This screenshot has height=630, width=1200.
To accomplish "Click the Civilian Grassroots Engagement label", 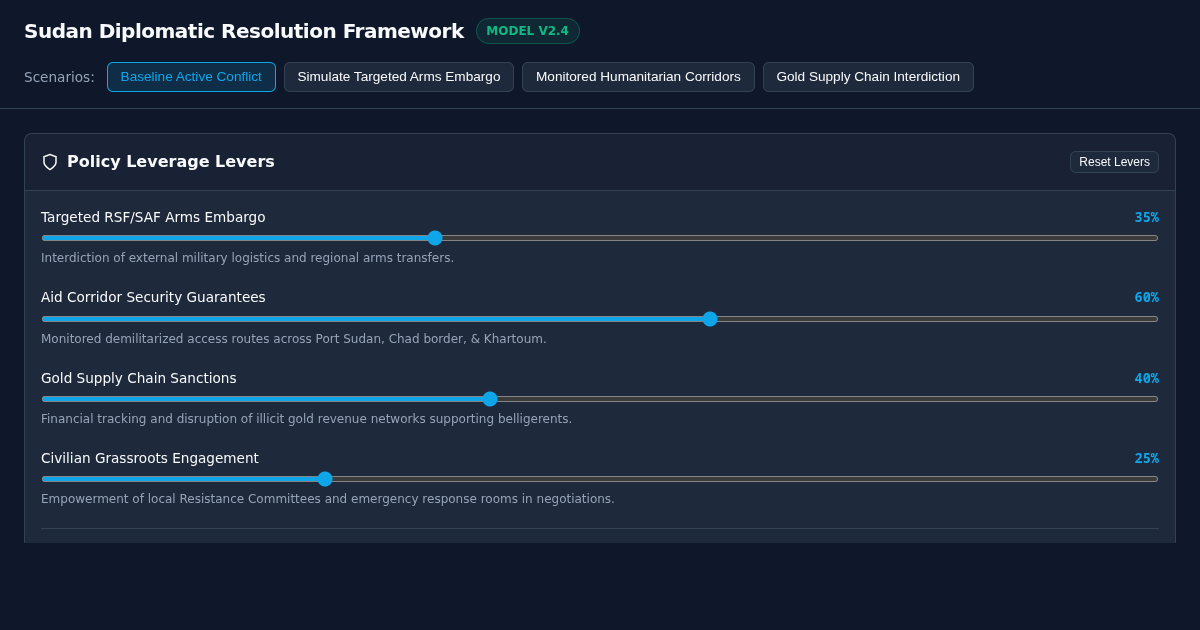I will (150, 458).
